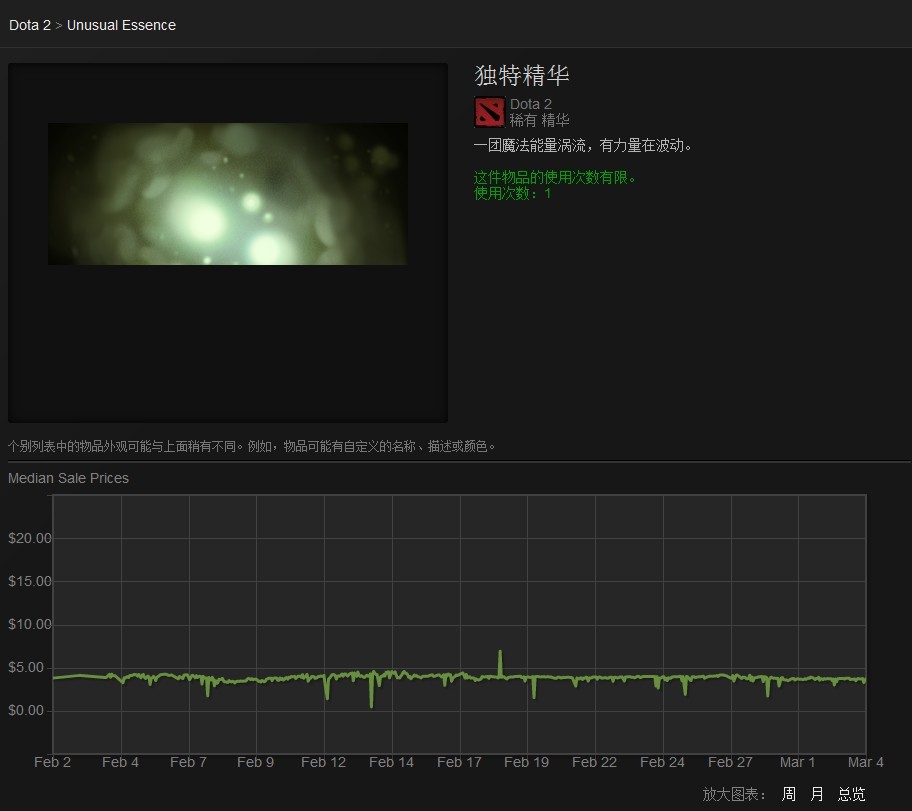The width and height of the screenshot is (912, 811).
Task: Select the Feb 2 date label on the axis
Action: [x=52, y=762]
